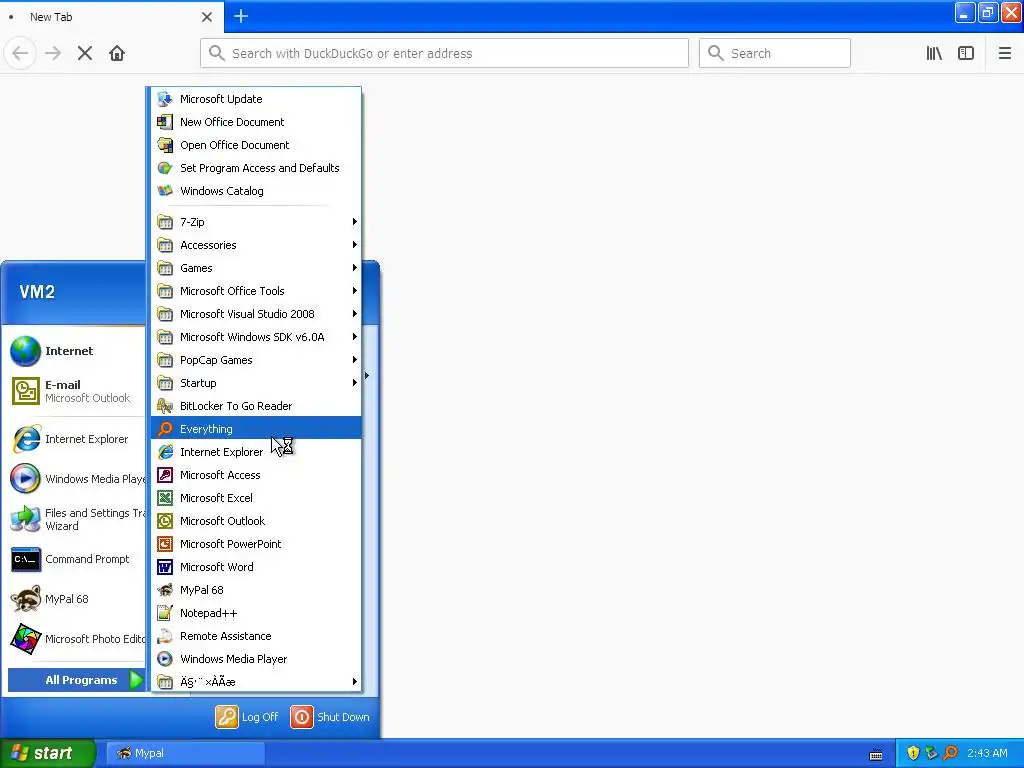The image size is (1024, 768).
Task: Open the browser hamburger menu
Action: tap(1004, 54)
